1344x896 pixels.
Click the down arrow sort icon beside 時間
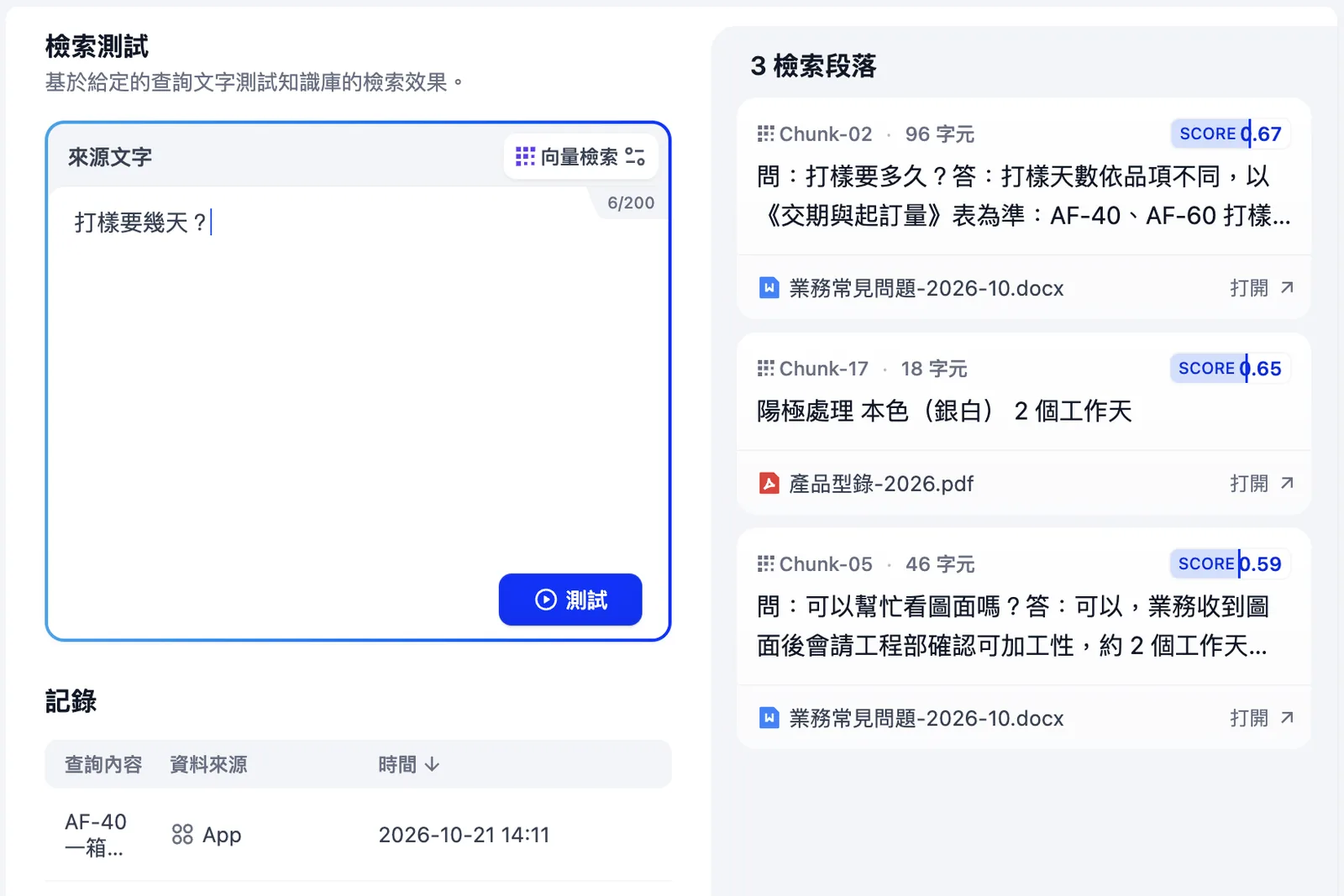point(433,764)
